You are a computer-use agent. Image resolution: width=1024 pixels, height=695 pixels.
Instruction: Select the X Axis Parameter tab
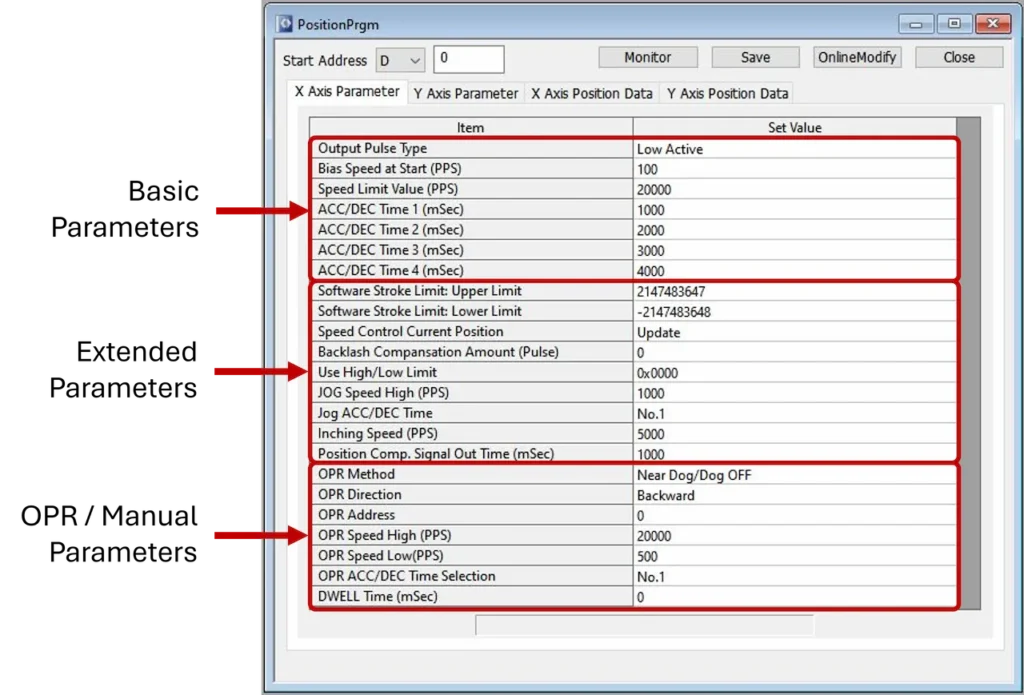click(x=346, y=91)
